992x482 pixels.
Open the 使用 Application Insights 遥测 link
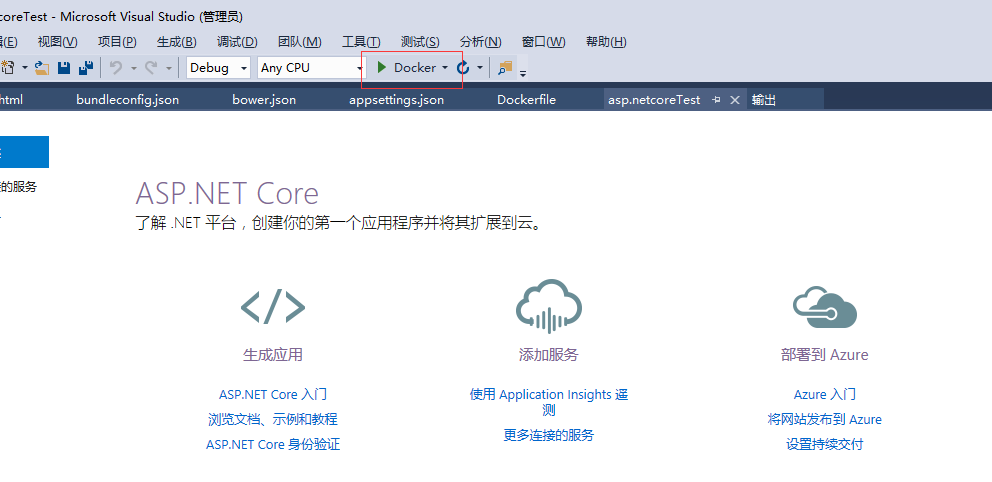point(549,402)
